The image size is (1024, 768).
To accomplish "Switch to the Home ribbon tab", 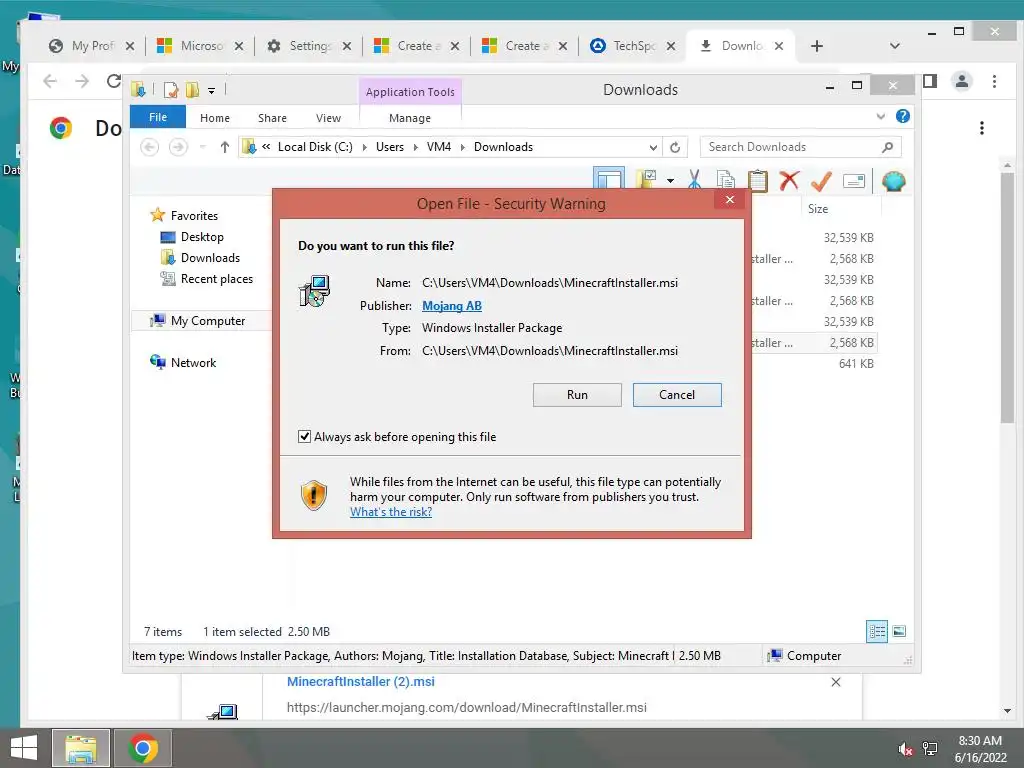I will coord(215,118).
